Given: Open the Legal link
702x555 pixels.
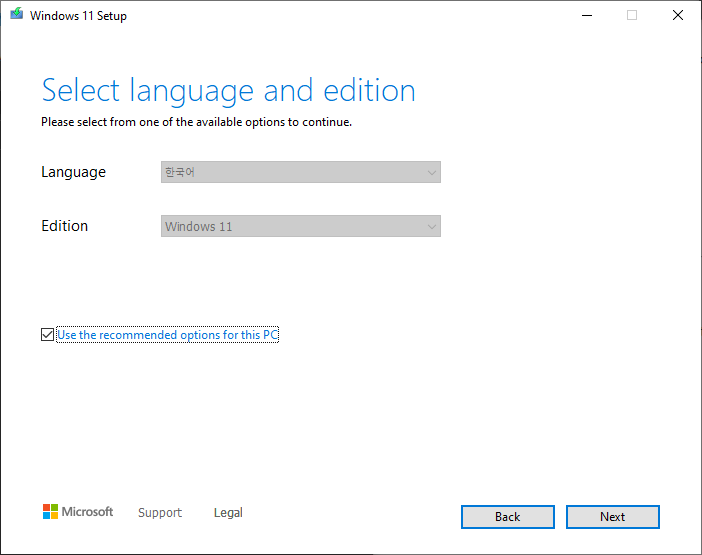Looking at the screenshot, I should tap(228, 512).
